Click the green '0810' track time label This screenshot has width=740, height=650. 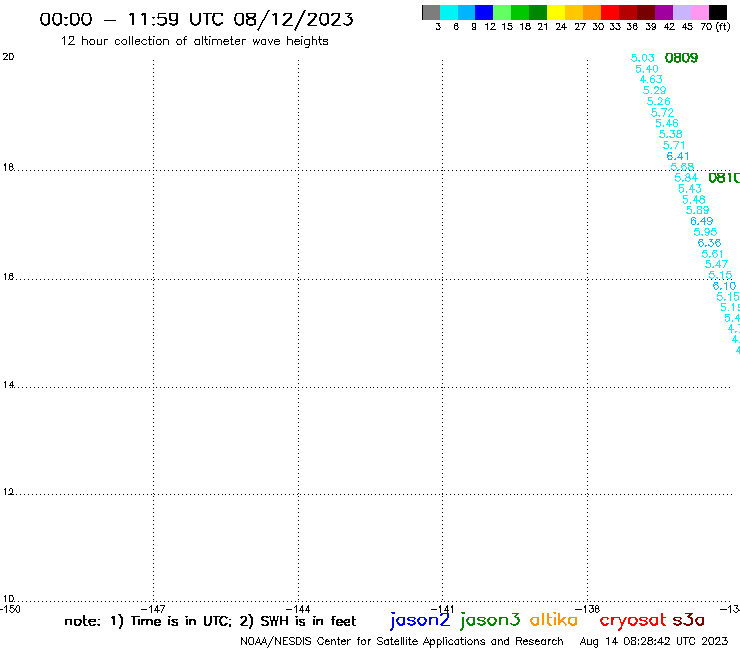[724, 178]
